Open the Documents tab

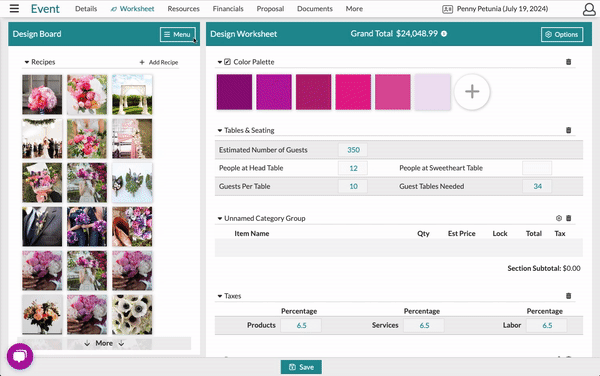[315, 8]
